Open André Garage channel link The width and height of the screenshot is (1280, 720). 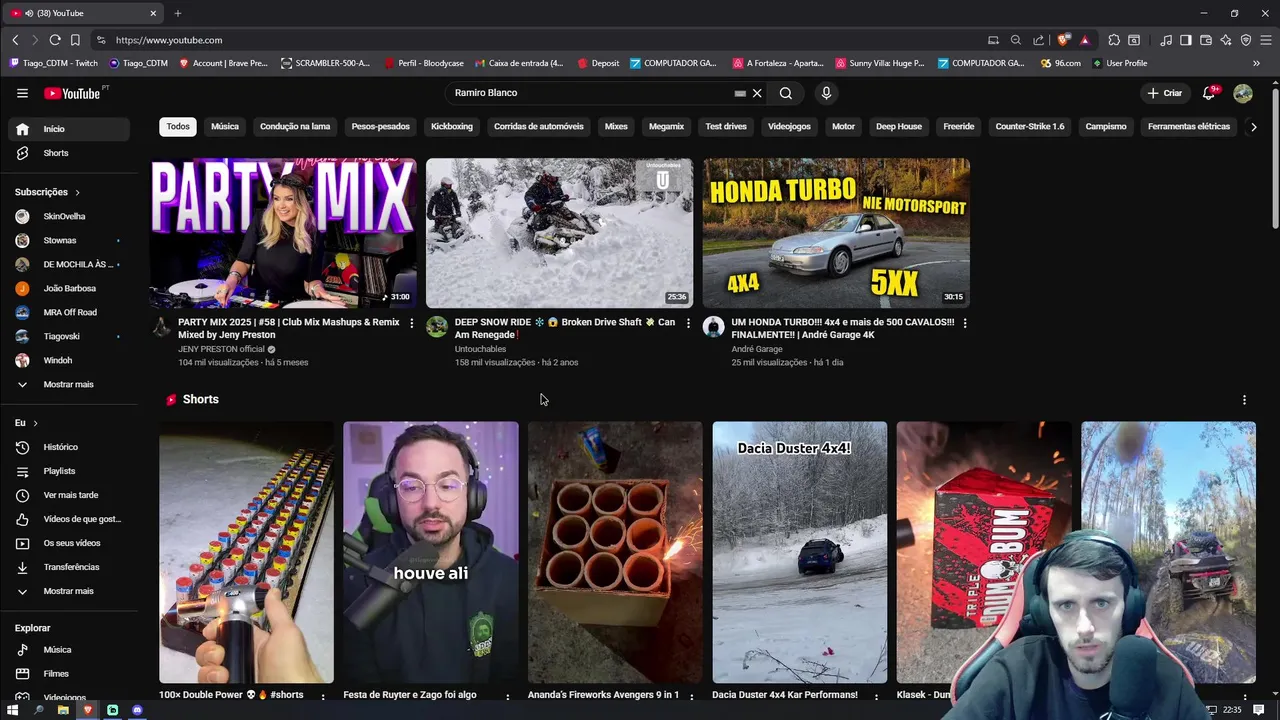click(x=757, y=349)
